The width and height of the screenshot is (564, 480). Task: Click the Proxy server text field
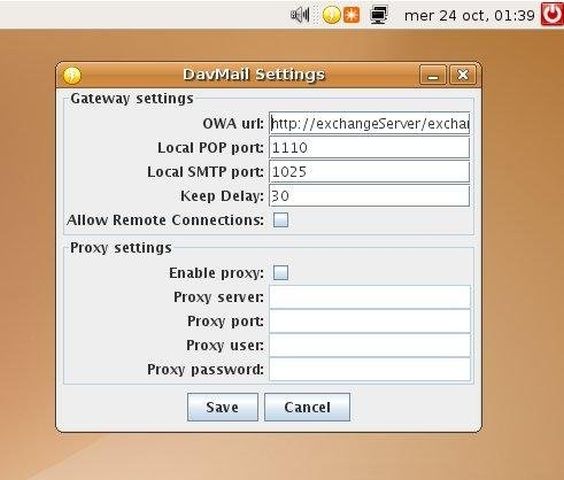tap(370, 297)
